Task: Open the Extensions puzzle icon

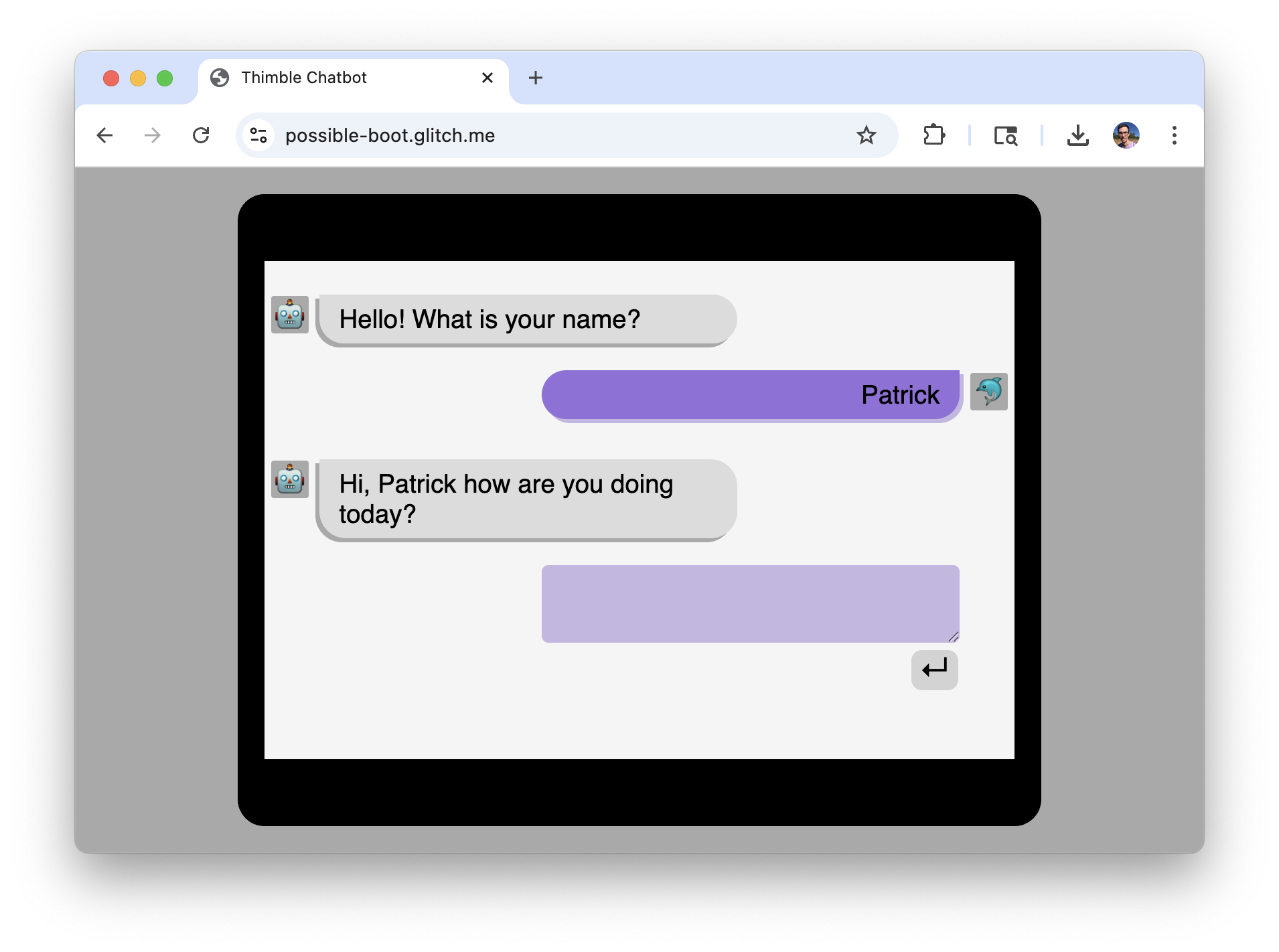Action: [933, 135]
